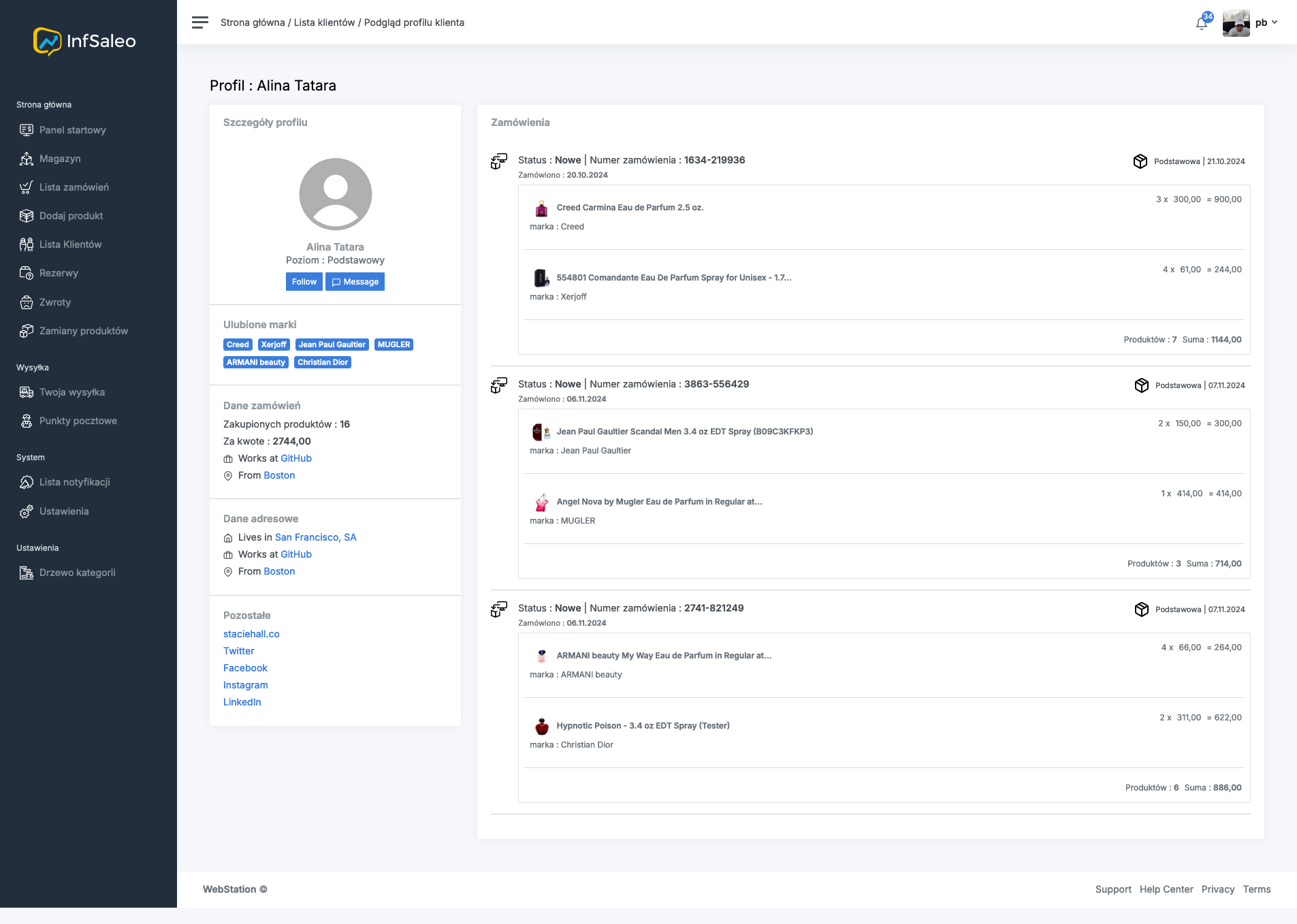The image size is (1297, 924).
Task: Open the LinkedIn link
Action: pos(242,702)
